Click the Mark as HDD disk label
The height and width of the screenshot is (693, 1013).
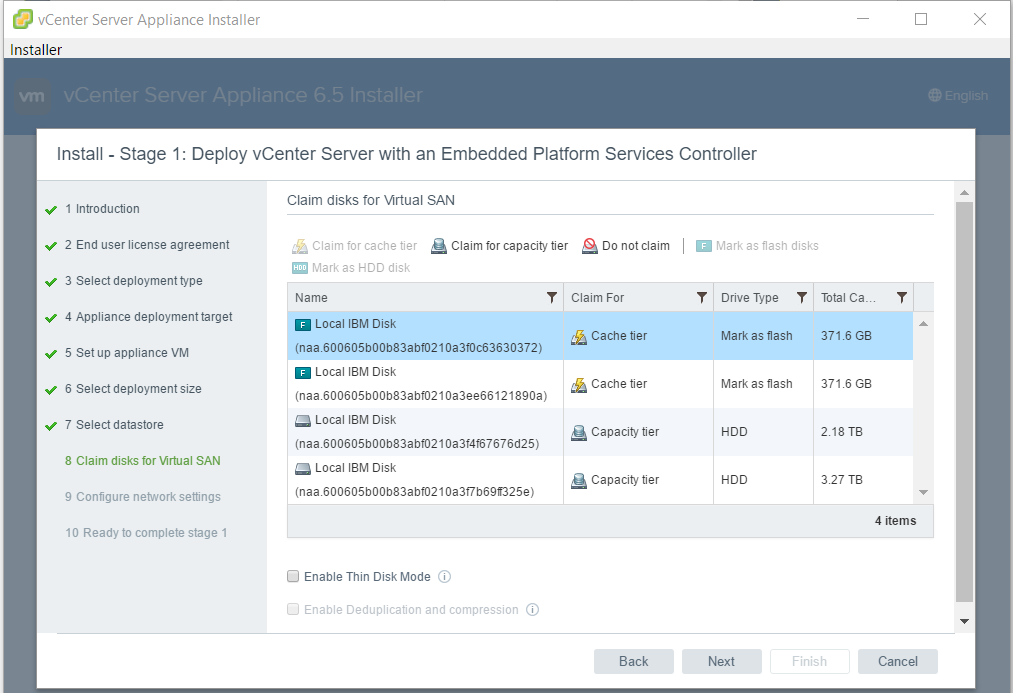360,268
